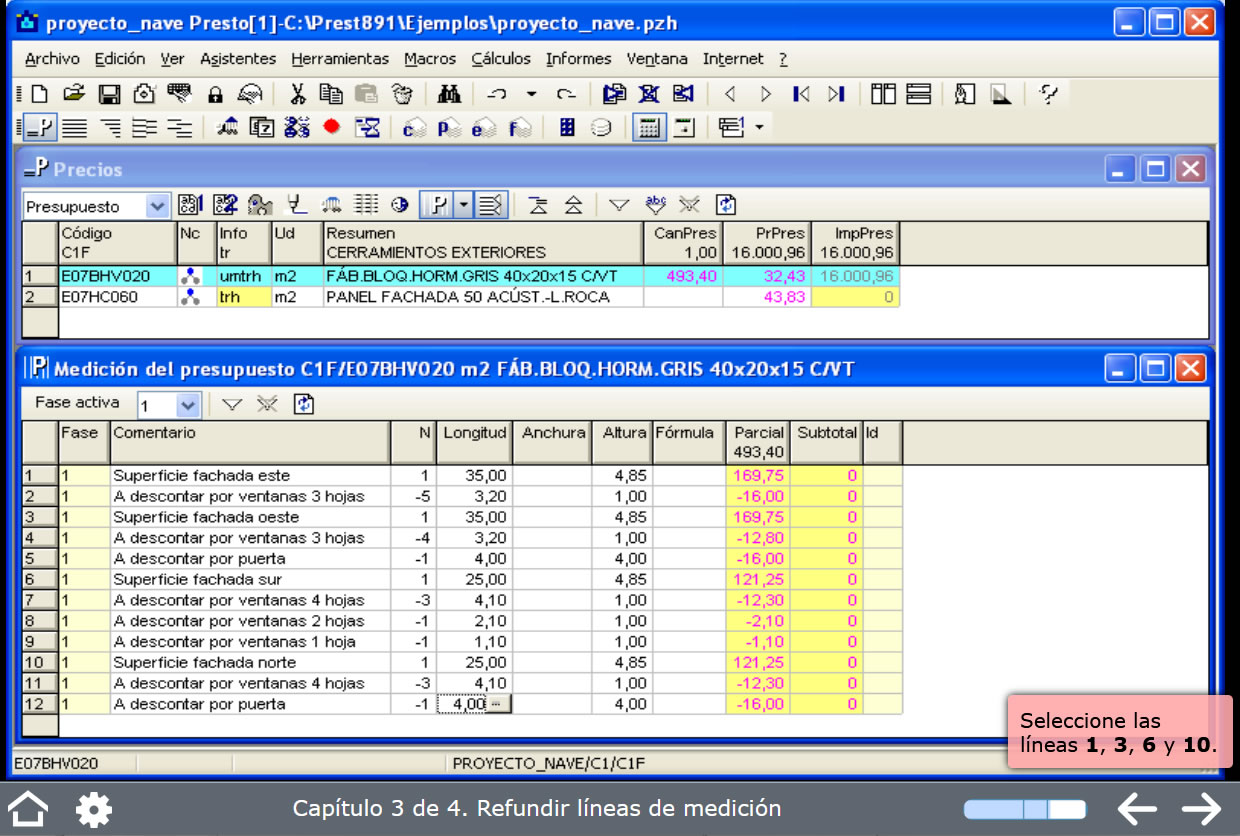The height and width of the screenshot is (836, 1240).
Task: Click 'Superficie fachada norte' comment cell
Action: click(x=250, y=662)
